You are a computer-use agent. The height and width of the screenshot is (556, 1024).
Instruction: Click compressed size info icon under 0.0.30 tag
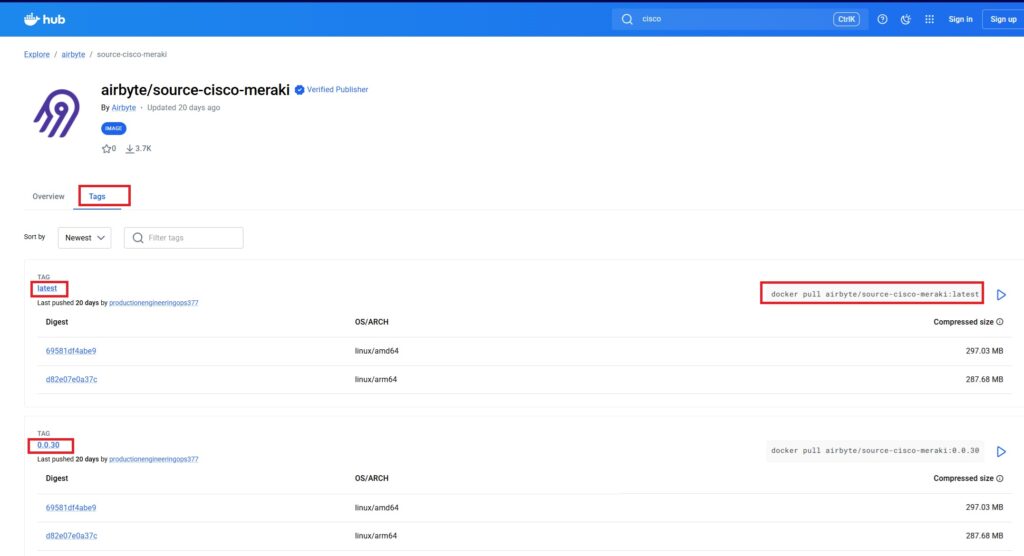coord(1000,478)
